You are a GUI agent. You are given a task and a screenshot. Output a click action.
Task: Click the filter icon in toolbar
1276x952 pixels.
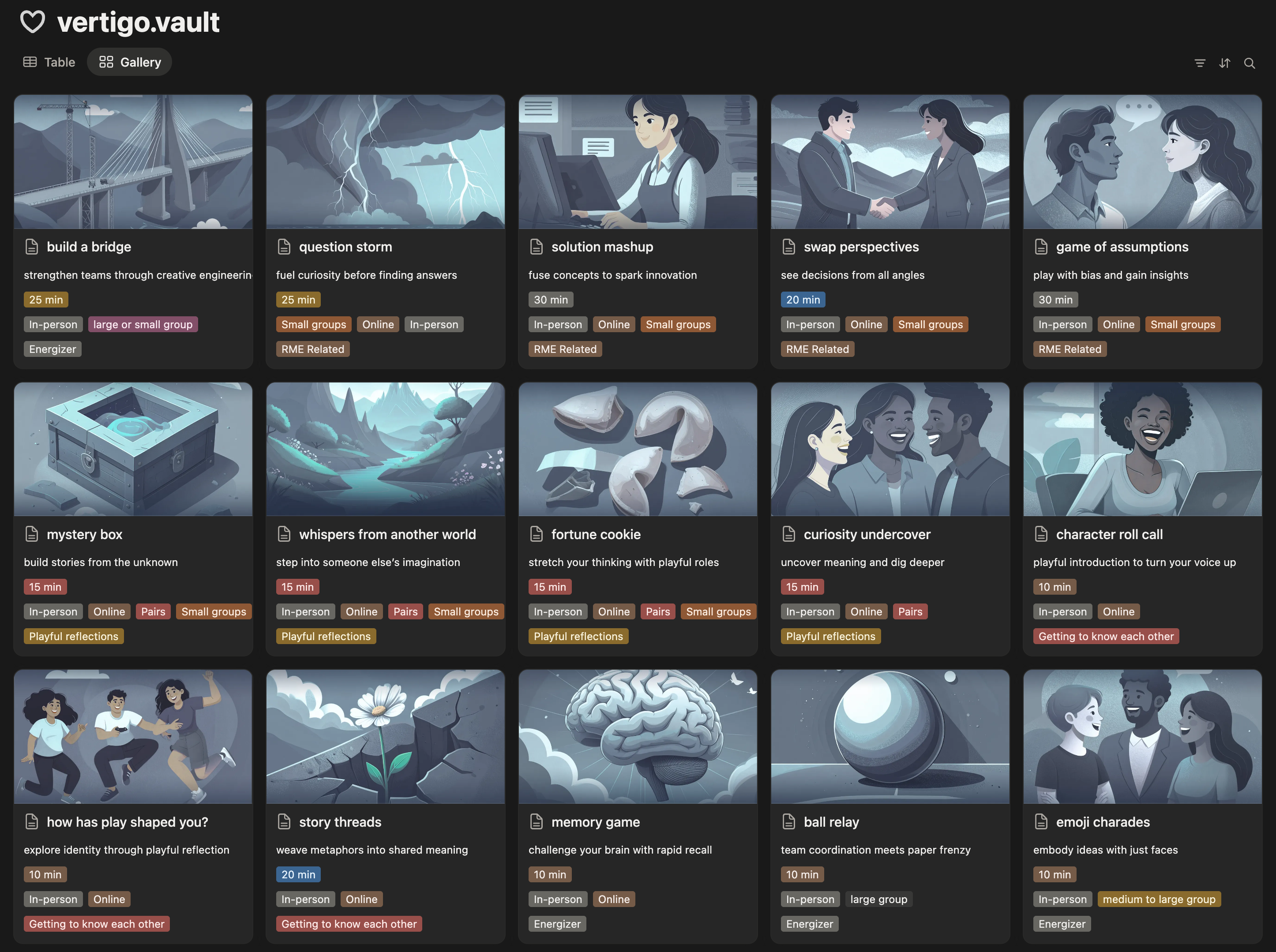1199,63
